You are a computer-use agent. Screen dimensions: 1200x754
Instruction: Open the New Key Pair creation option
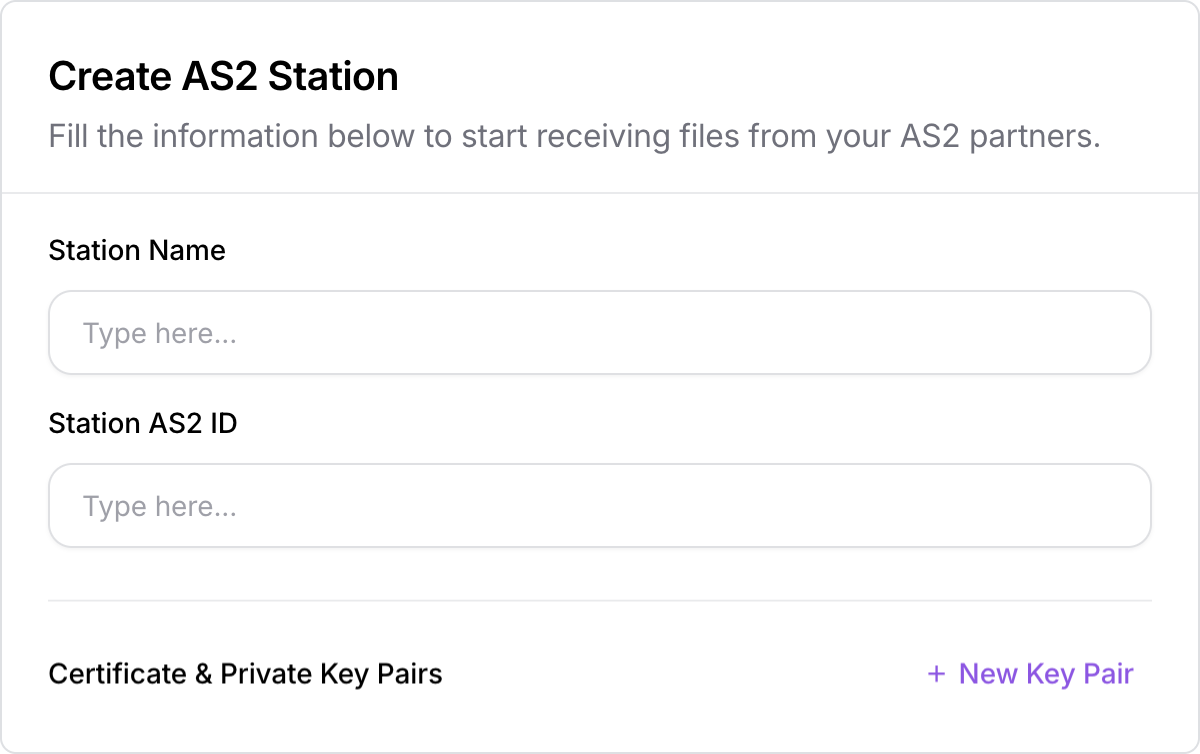[x=1030, y=674]
